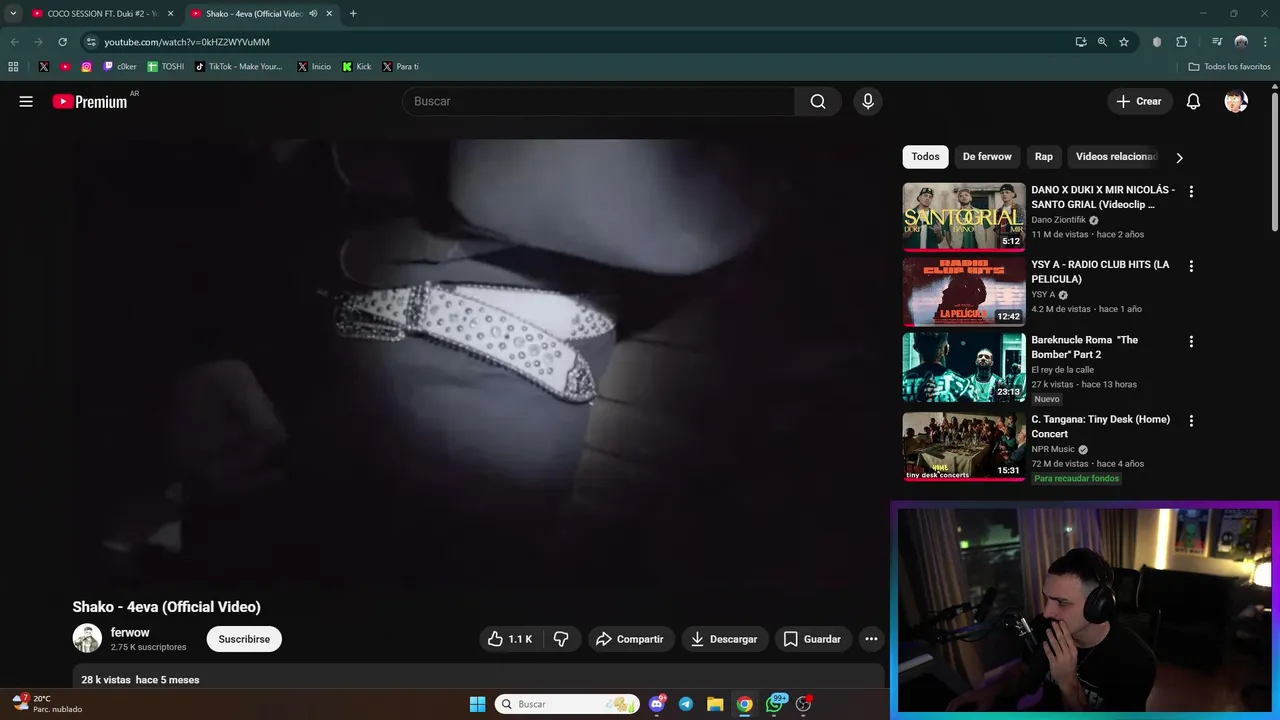Open YouTube notifications bell
This screenshot has height=720, width=1280.
(x=1193, y=101)
